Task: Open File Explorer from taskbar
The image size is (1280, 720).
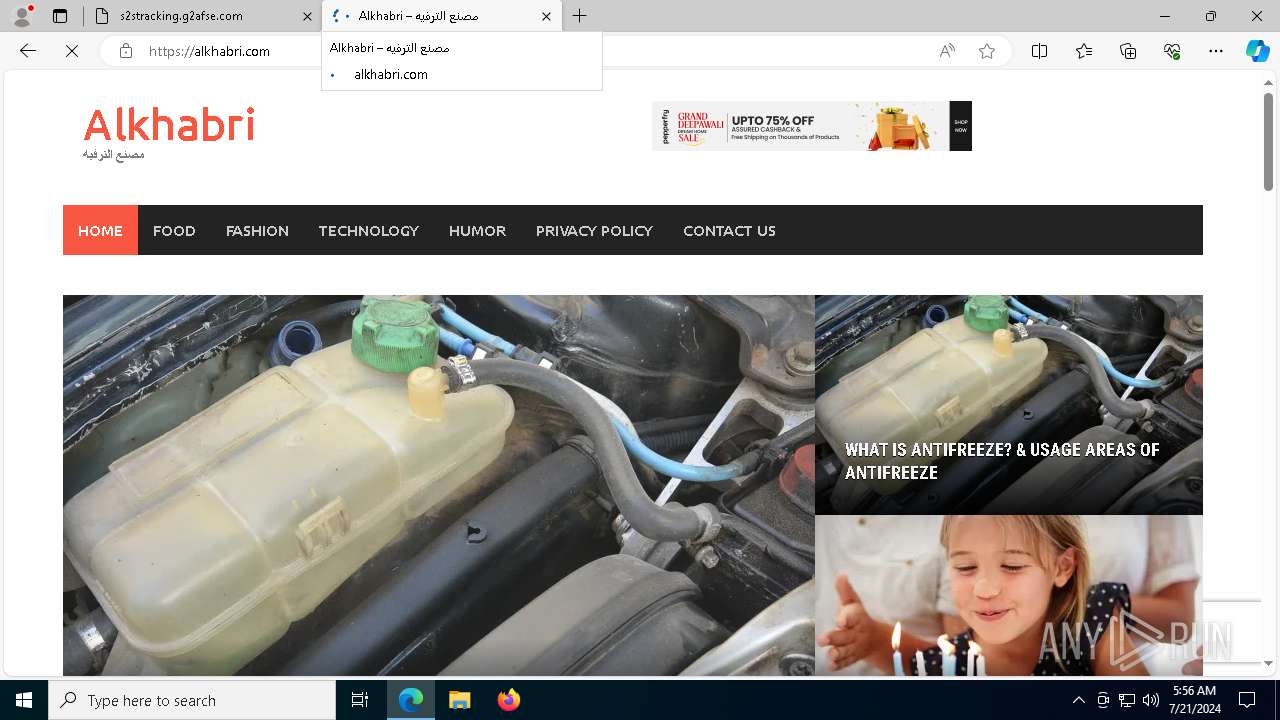Action: click(459, 700)
